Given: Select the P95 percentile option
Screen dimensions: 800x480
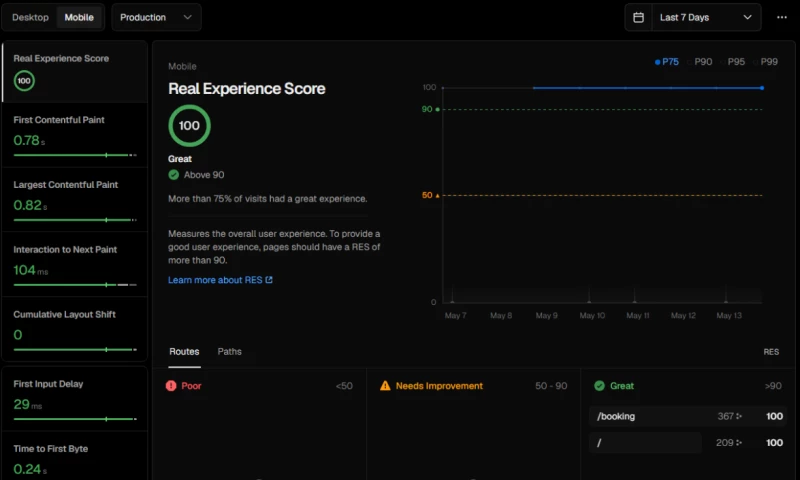Looking at the screenshot, I should click(x=733, y=62).
